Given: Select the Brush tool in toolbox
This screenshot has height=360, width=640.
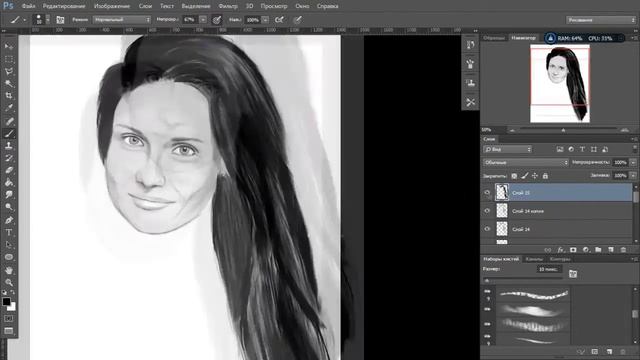Looking at the screenshot, I should (x=9, y=133).
